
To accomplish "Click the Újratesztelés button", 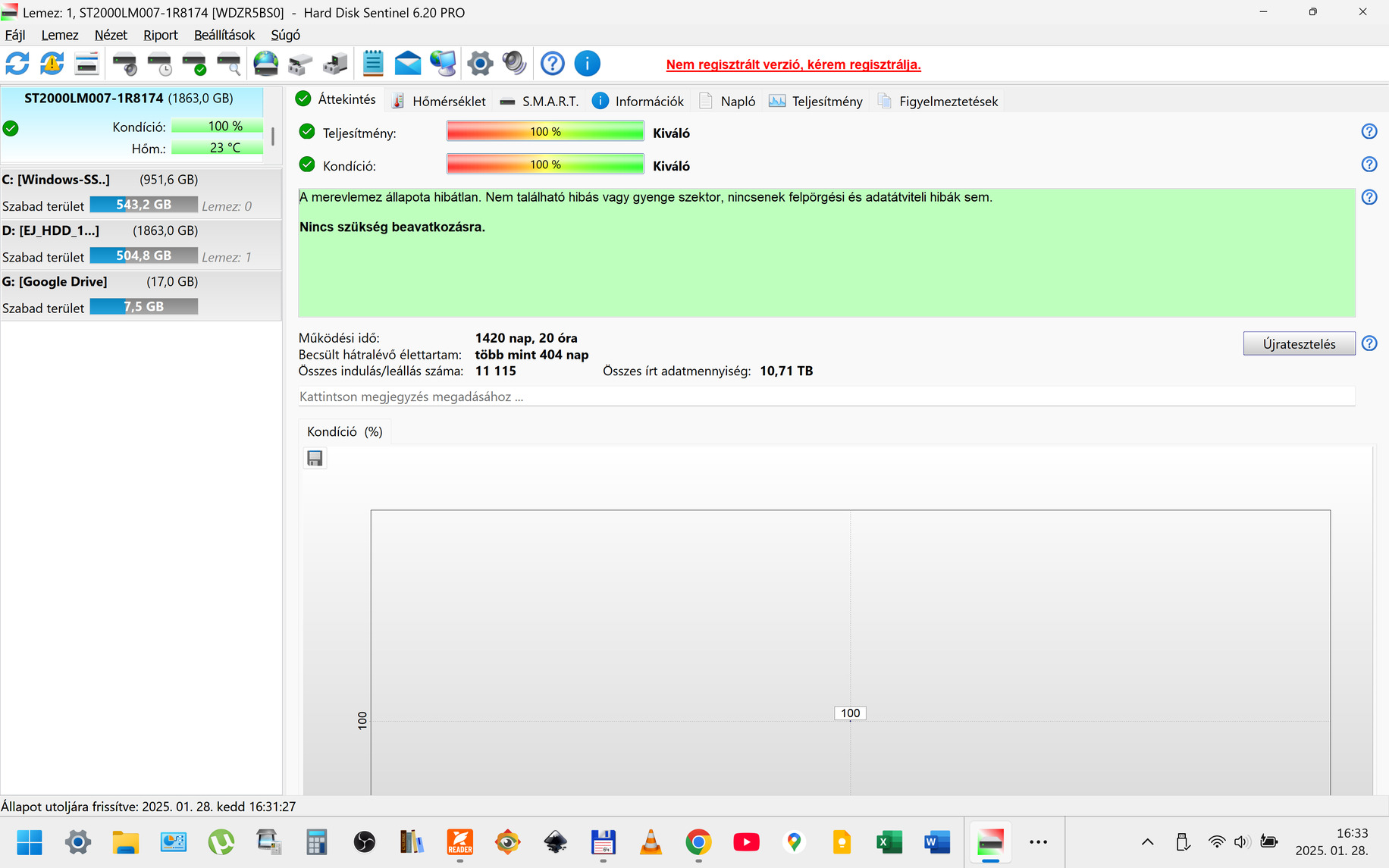I will click(x=1299, y=343).
